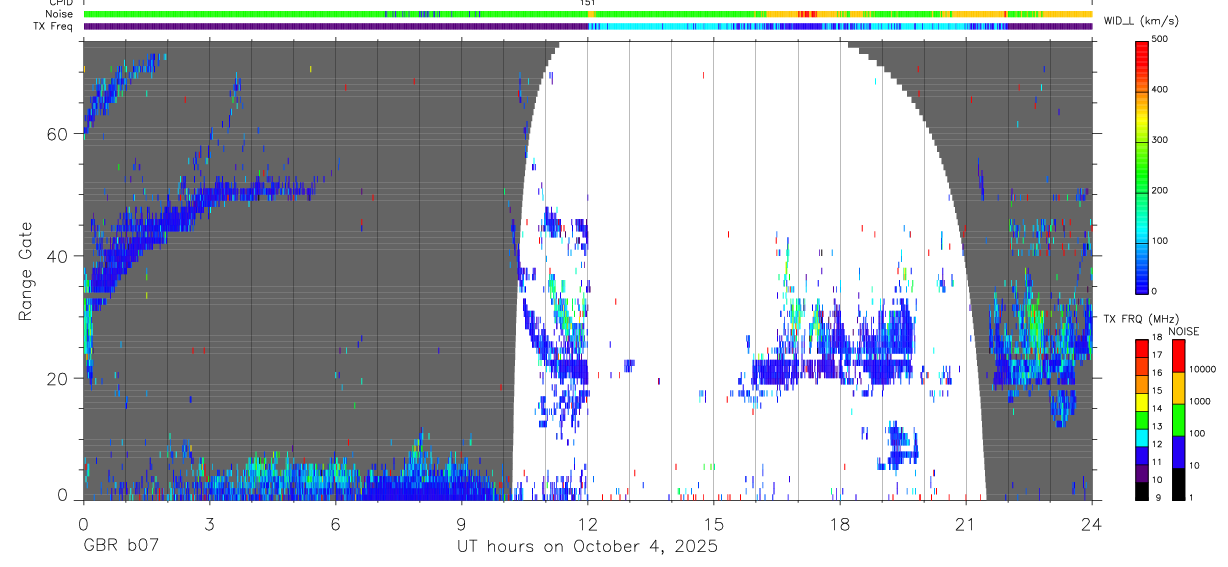Select the spectral width color scale bar

[x=1142, y=166]
